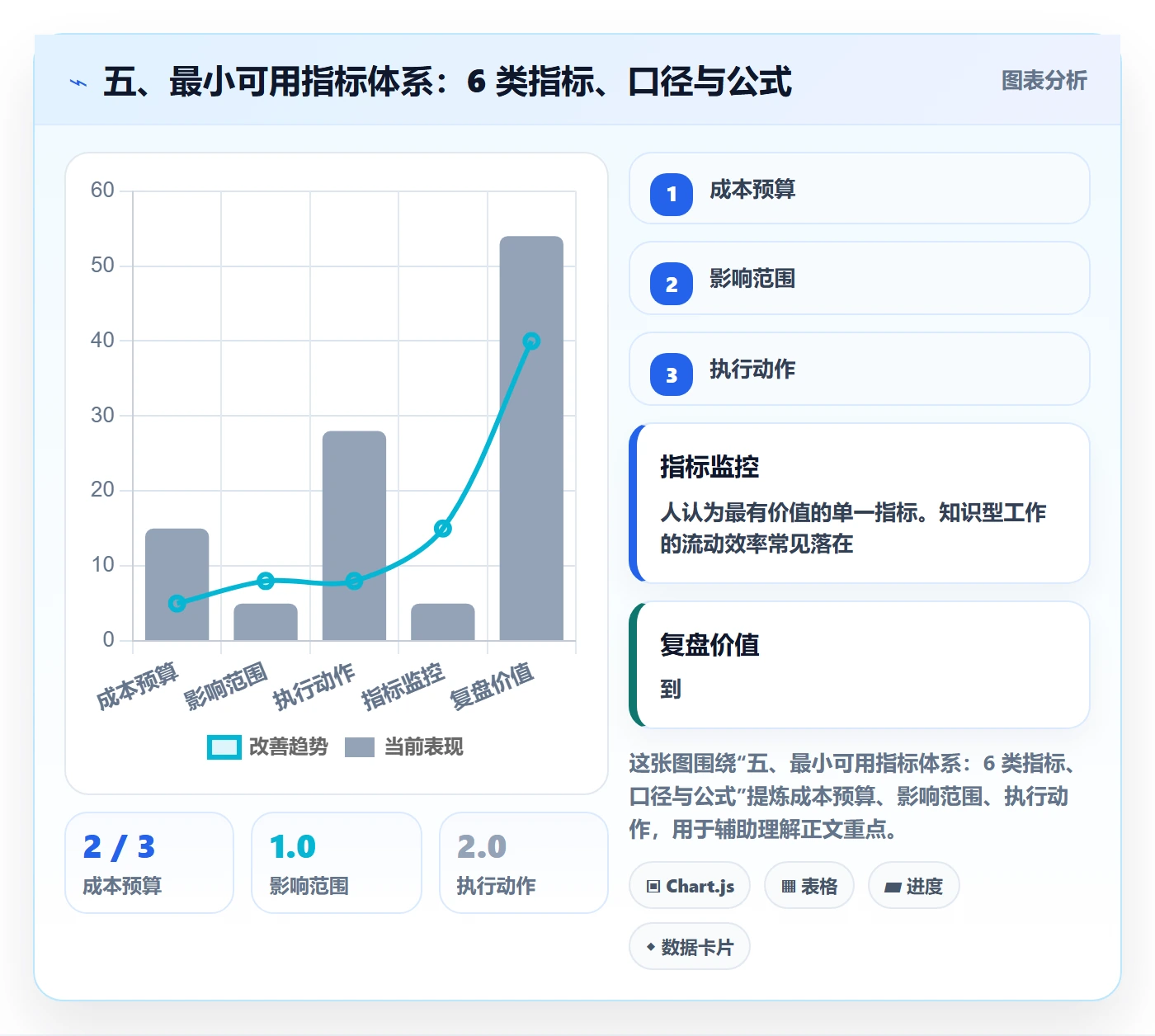Click the 2 / 3 成本预算 stat card

pyautogui.click(x=149, y=863)
